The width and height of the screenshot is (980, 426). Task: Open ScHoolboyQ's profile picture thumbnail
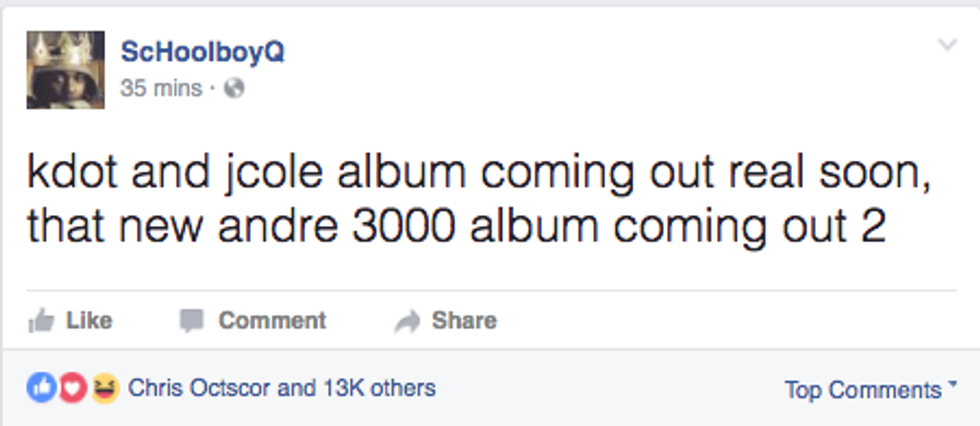[65, 69]
